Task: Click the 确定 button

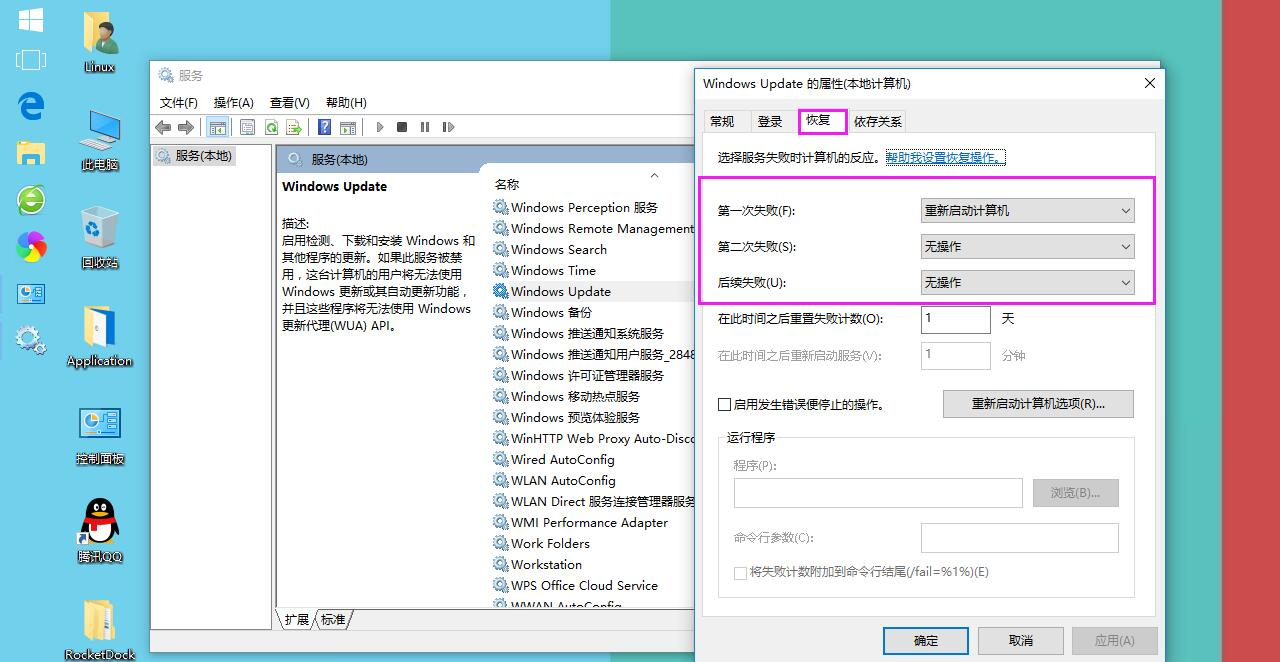Action: click(926, 641)
